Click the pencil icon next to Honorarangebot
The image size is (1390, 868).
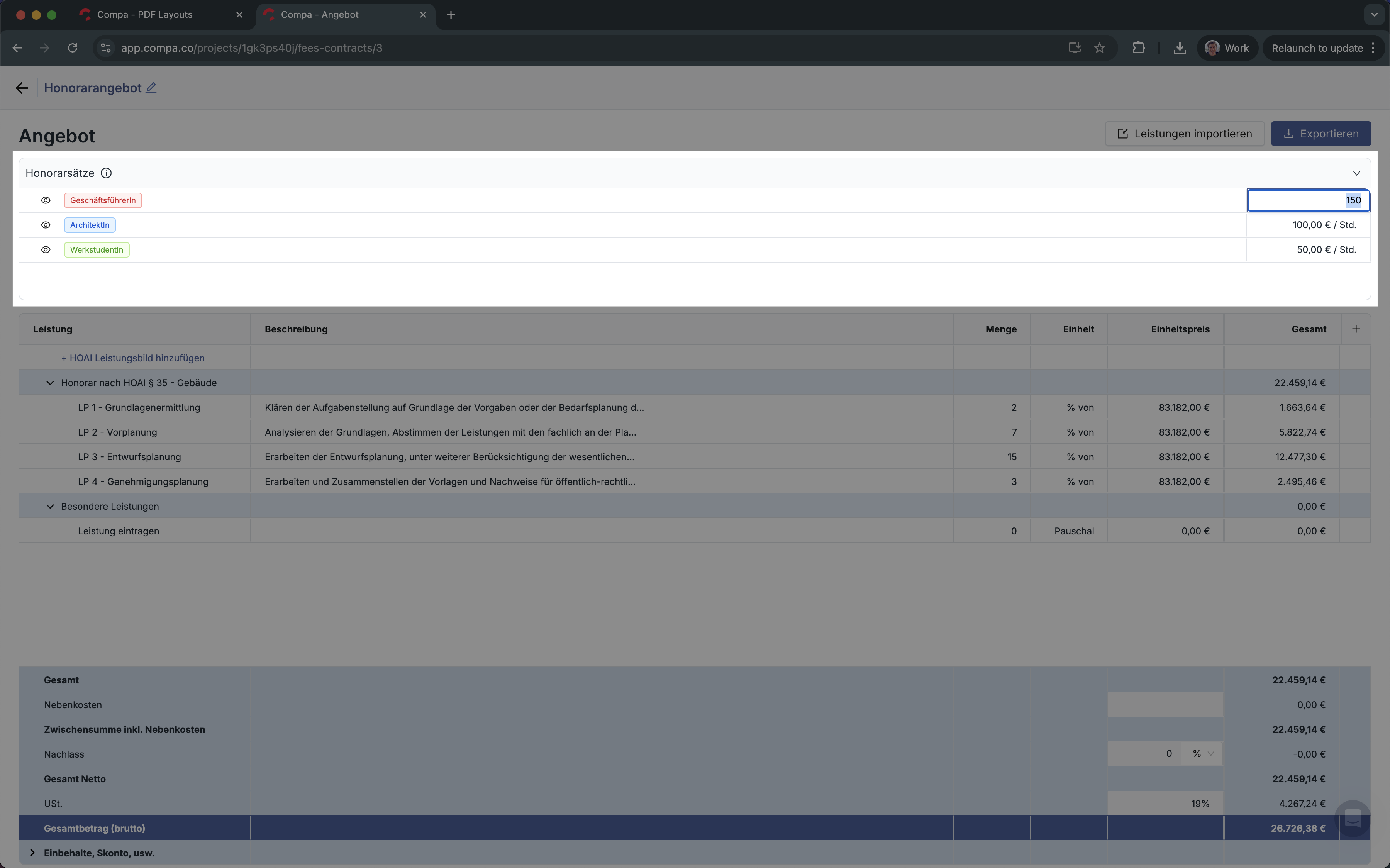point(151,88)
